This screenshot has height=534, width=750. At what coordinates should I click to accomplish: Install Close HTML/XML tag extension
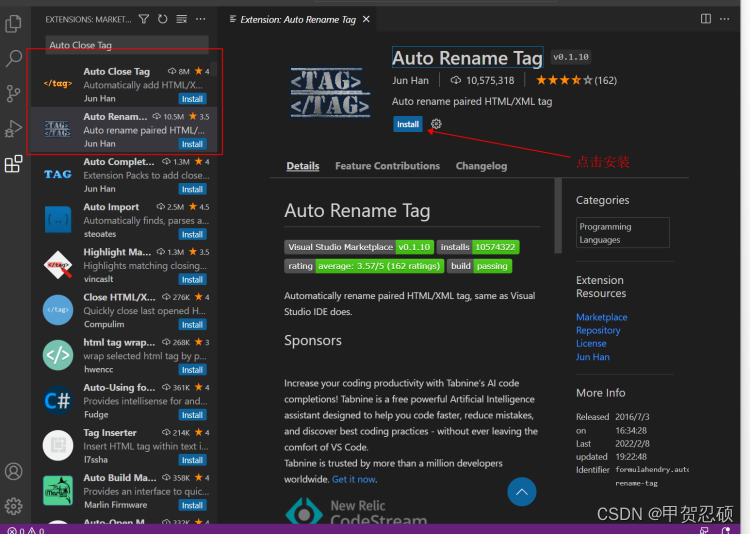tap(192, 325)
